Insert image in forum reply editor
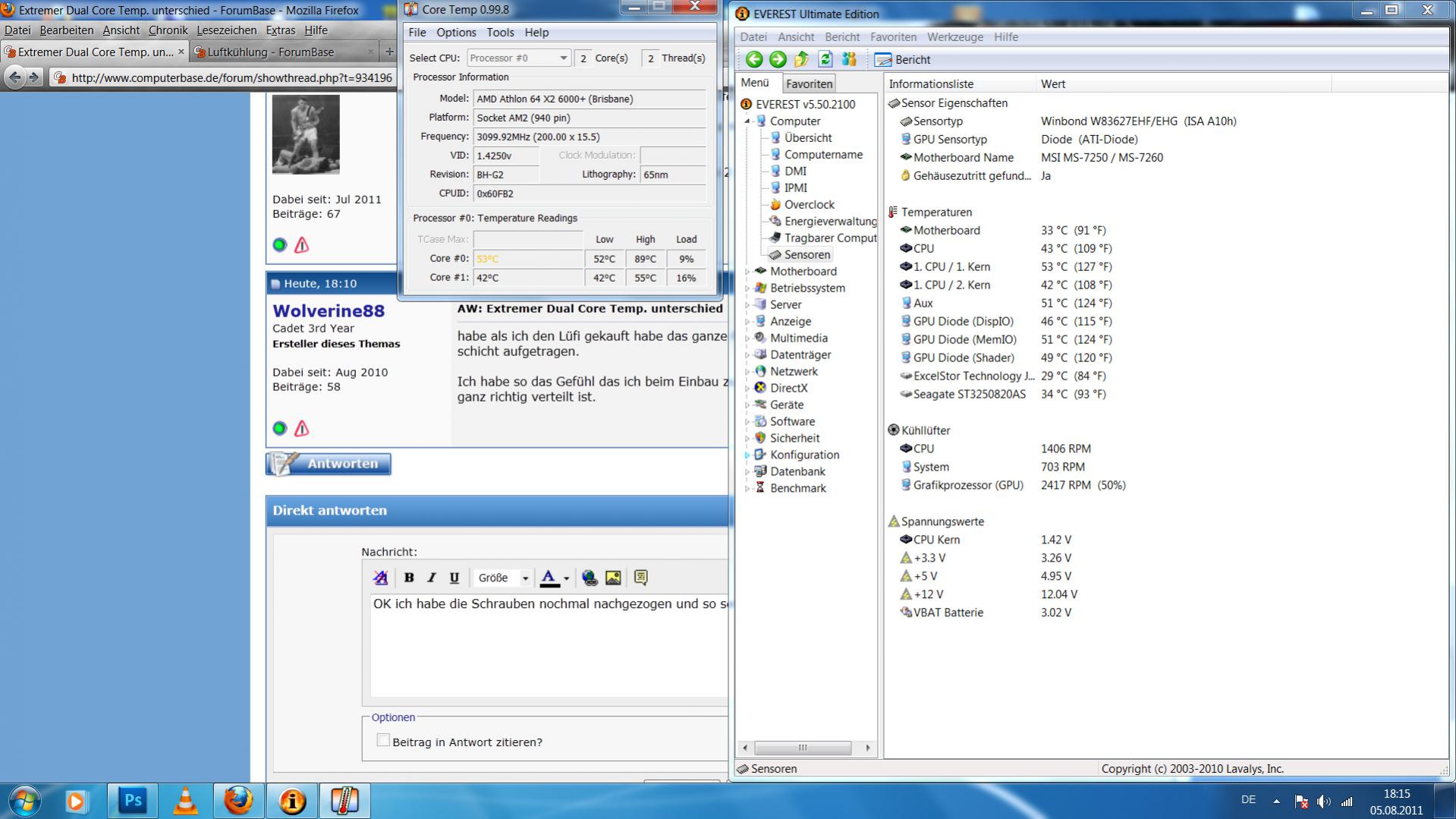The image size is (1456, 819). pos(613,578)
